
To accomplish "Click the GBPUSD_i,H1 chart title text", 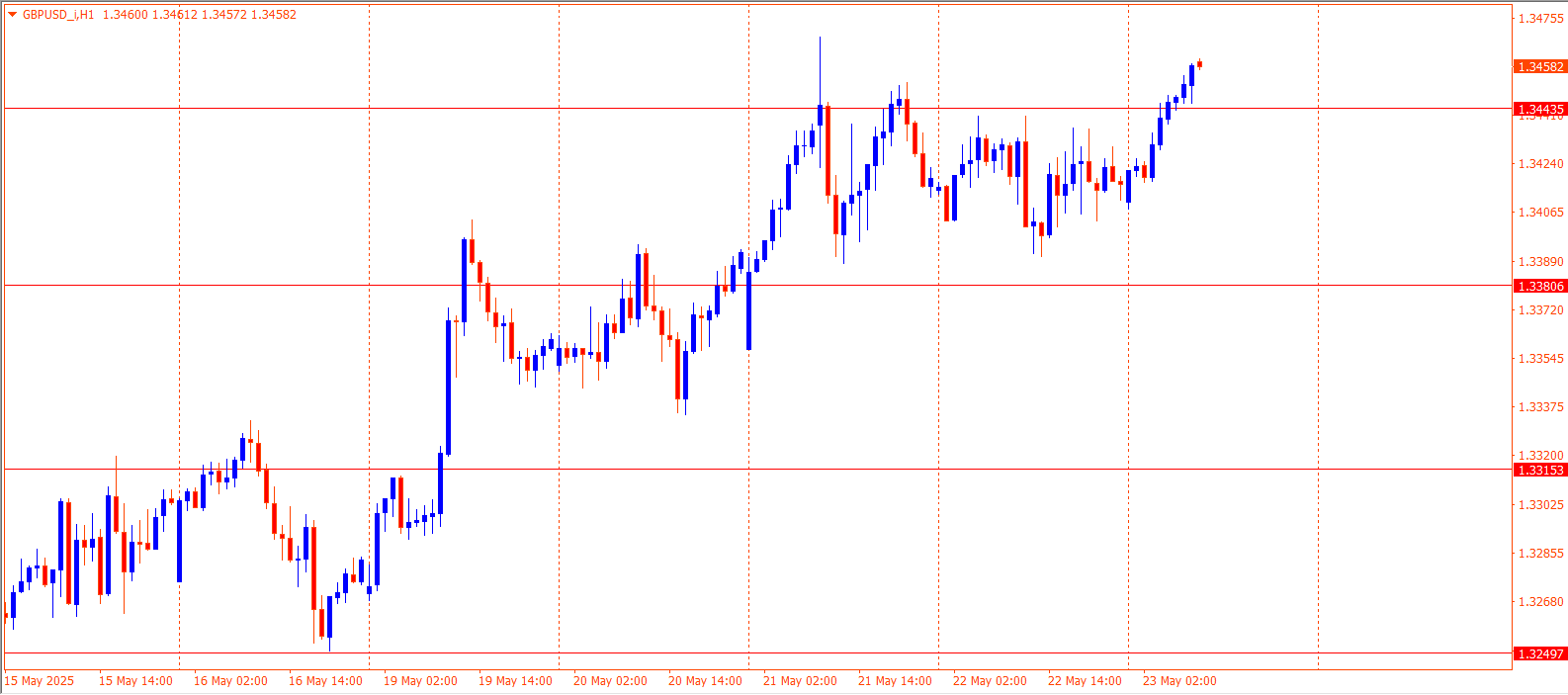I will (58, 15).
